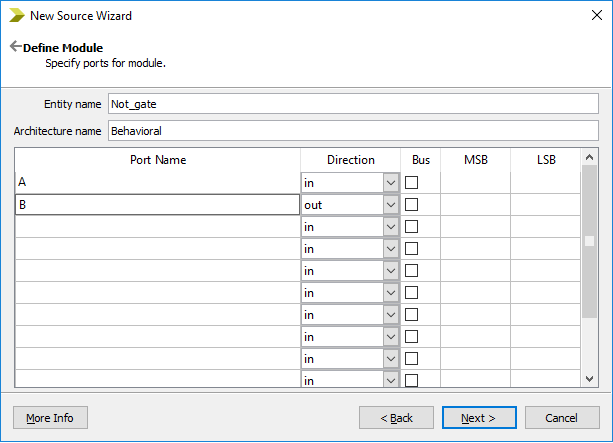Open Direction dropdown for port A
This screenshot has height=443, width=613.
coord(390,183)
